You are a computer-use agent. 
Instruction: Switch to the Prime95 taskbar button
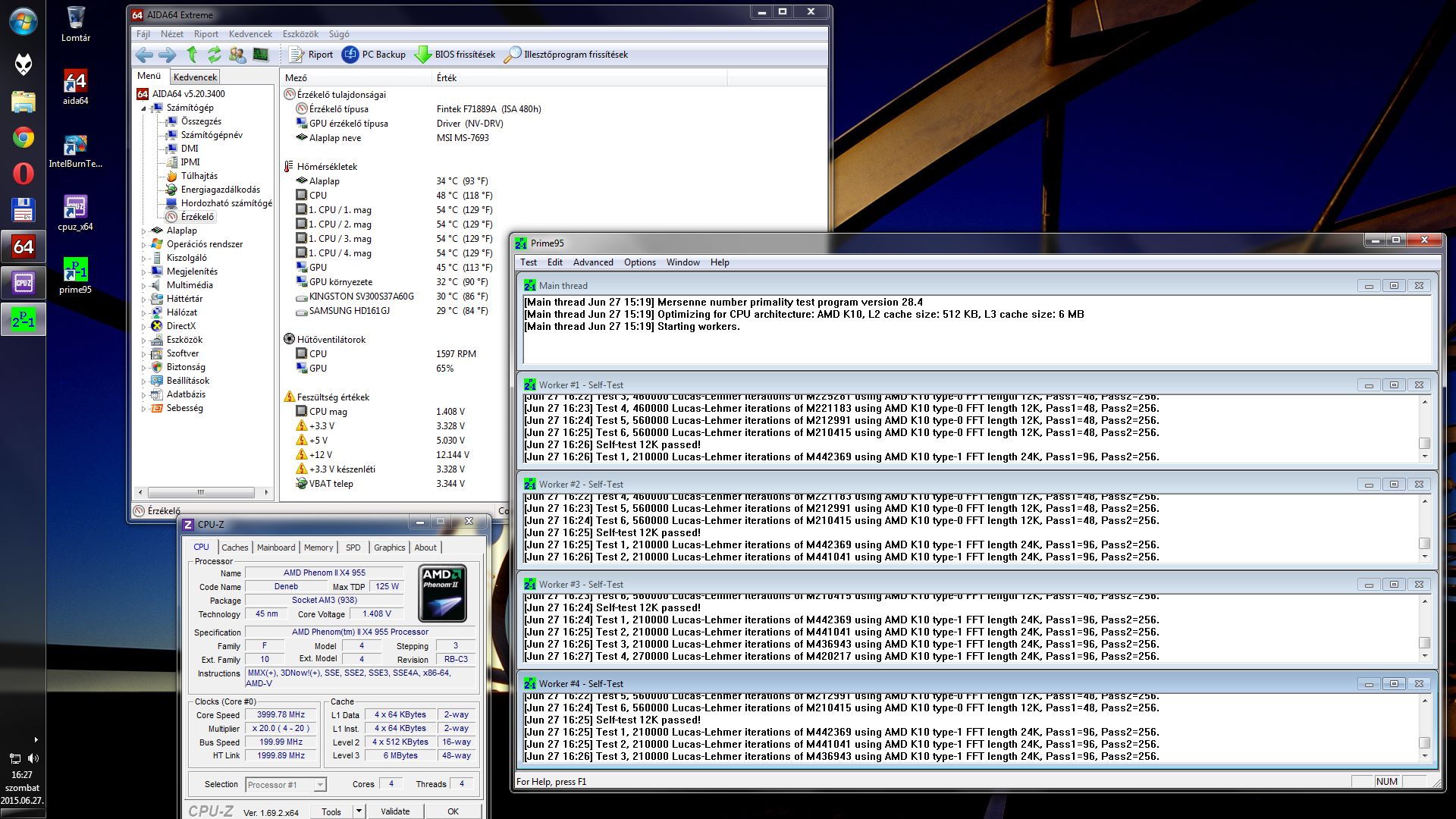click(24, 319)
